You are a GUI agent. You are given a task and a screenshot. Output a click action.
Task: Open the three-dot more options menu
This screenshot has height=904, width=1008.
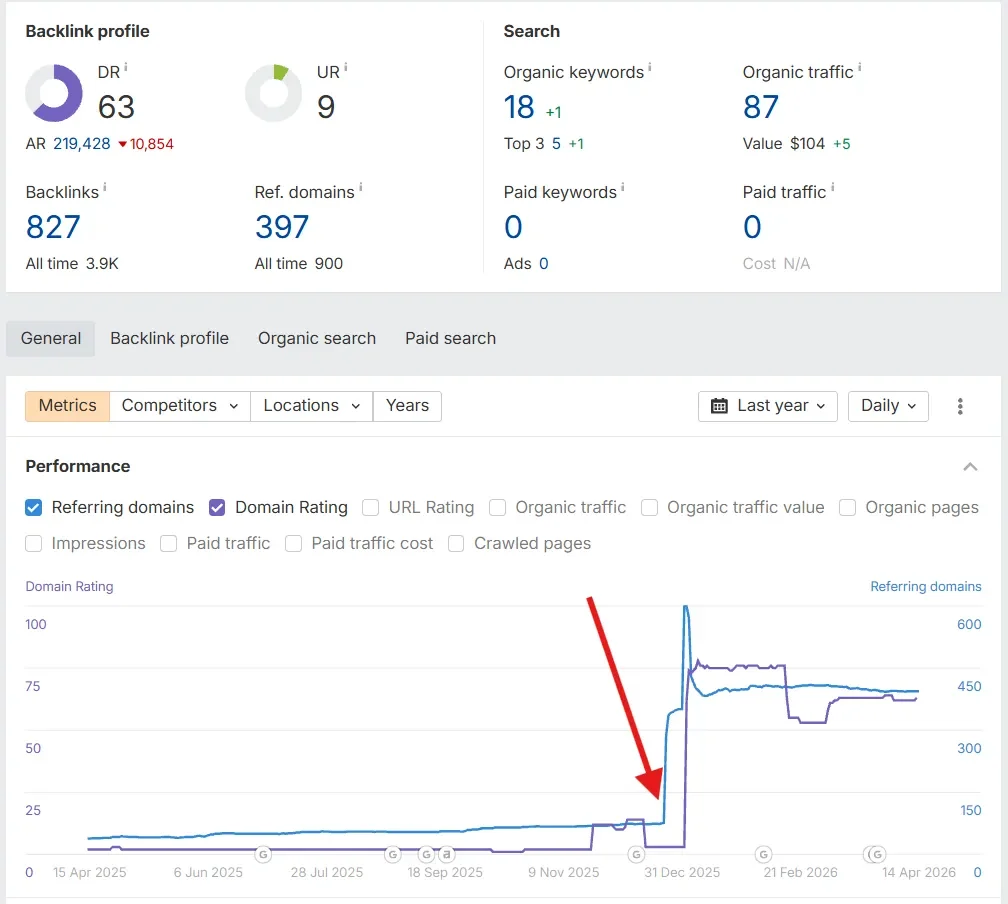click(960, 406)
